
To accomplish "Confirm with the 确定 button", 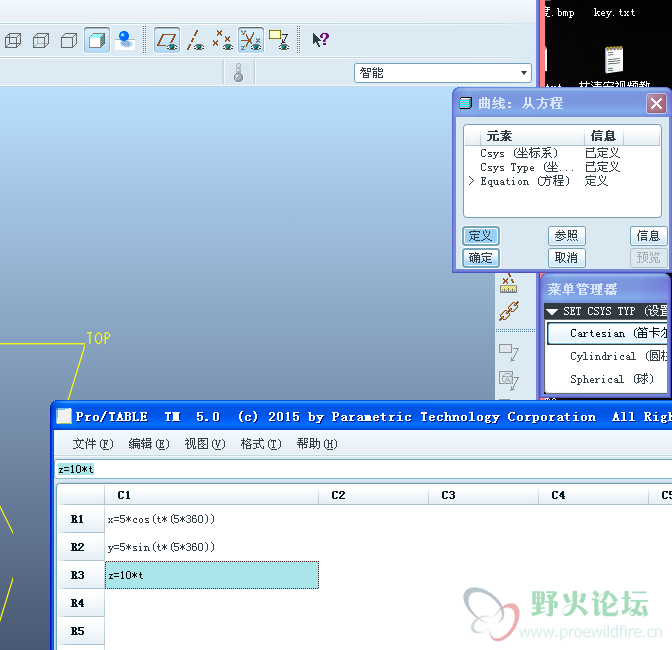I will (x=480, y=258).
